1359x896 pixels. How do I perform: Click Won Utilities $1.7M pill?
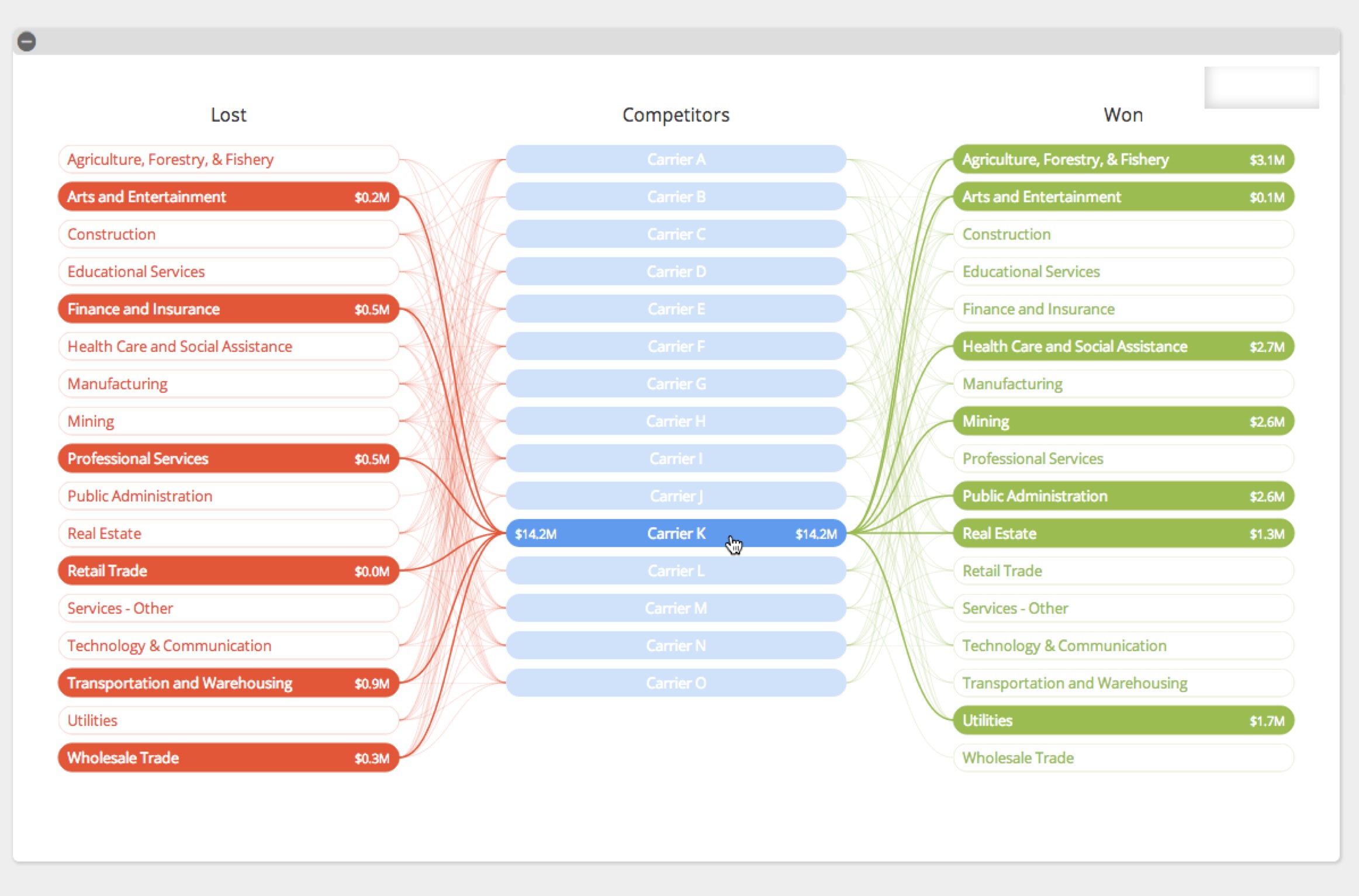pyautogui.click(x=1122, y=721)
